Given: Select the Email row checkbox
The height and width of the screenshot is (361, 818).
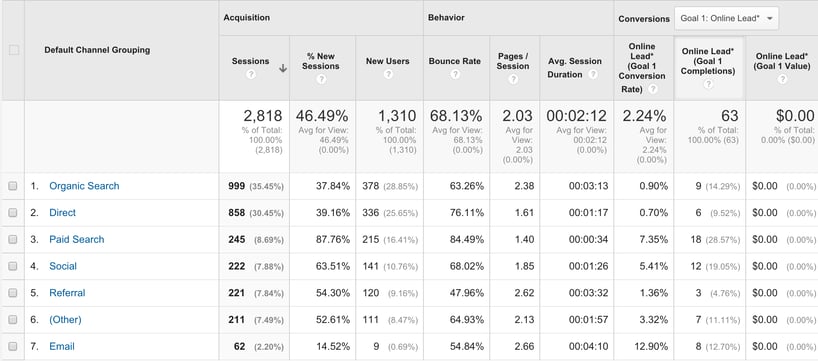Looking at the screenshot, I should click(13, 346).
